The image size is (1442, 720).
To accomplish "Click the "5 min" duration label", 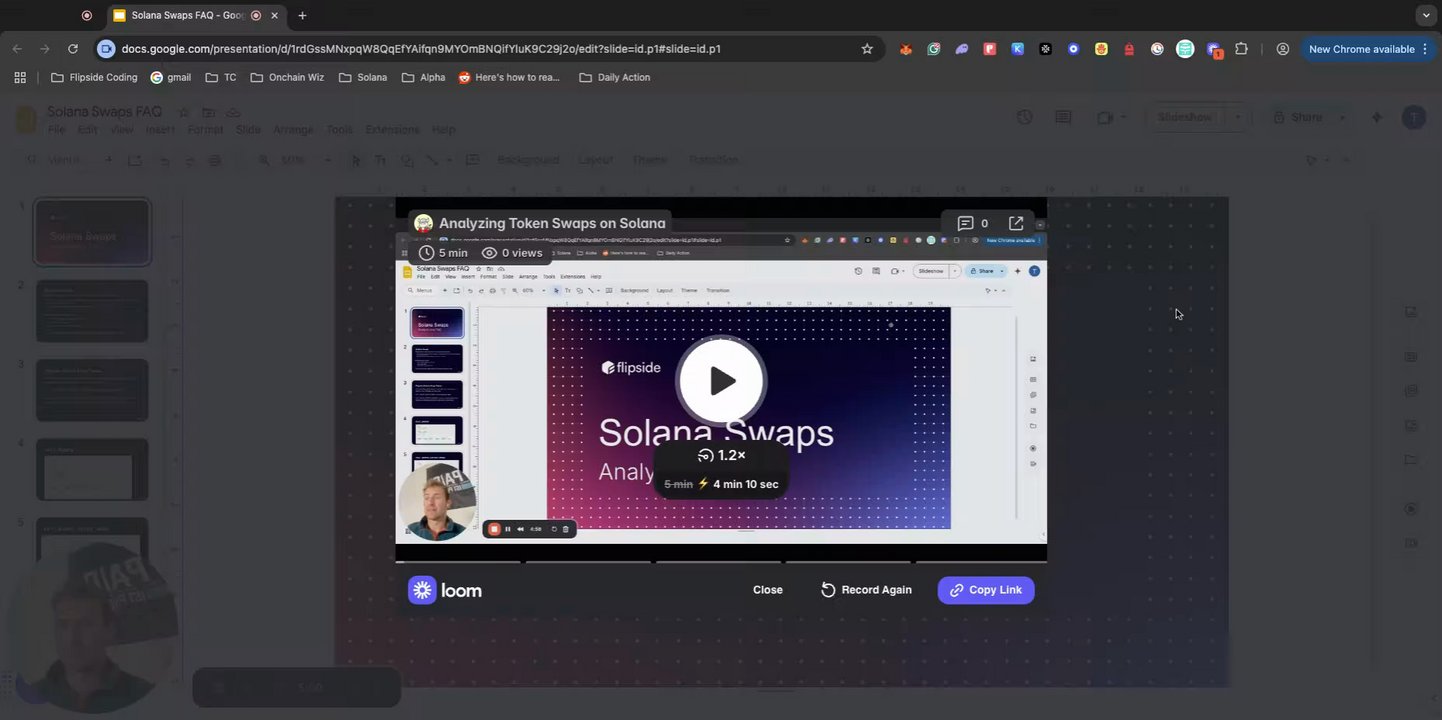I will [x=443, y=253].
